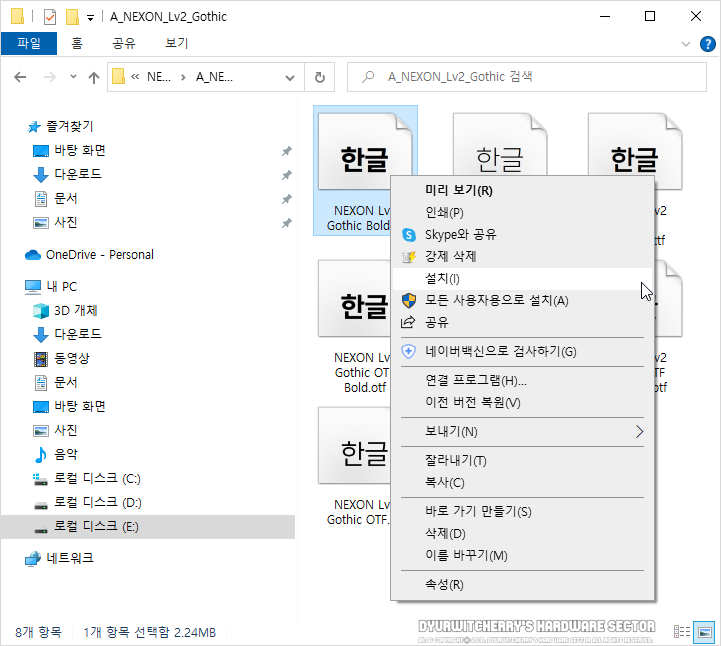
Task: Click the properties checkmark icon in title bar
Action: (50, 17)
